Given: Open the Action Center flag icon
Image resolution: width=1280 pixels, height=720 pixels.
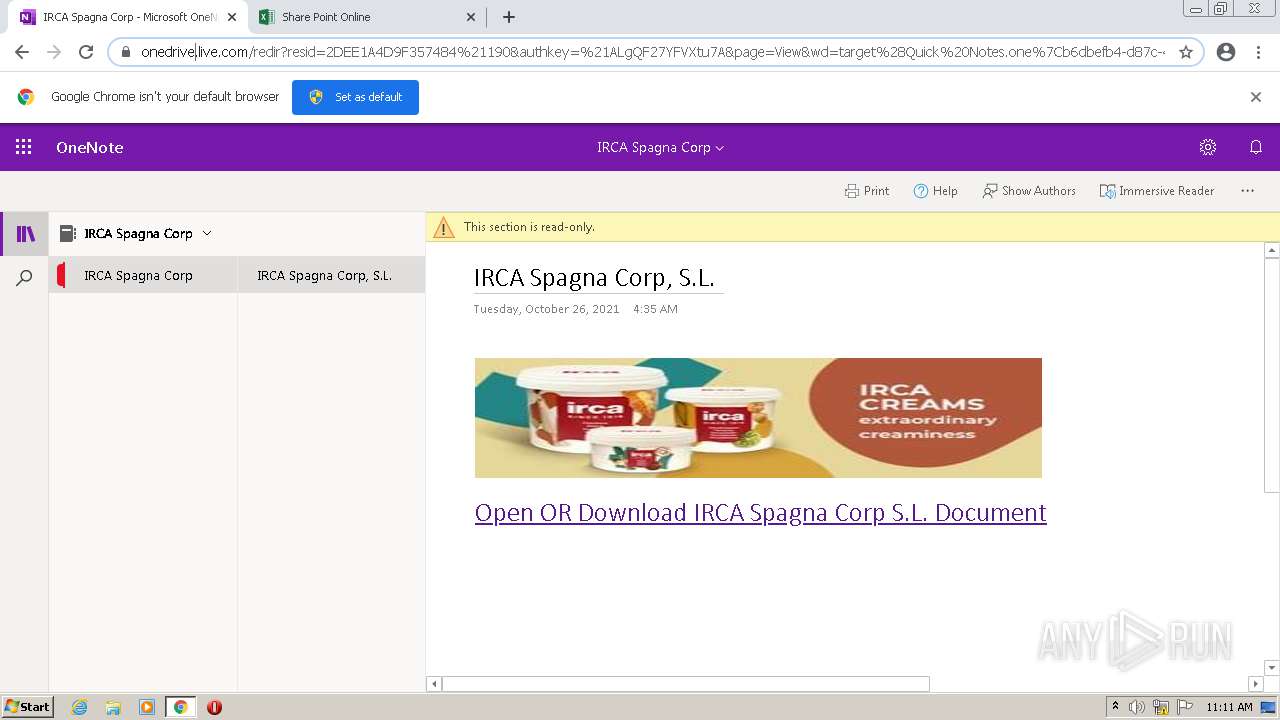Looking at the screenshot, I should pyautogui.click(x=1183, y=707).
